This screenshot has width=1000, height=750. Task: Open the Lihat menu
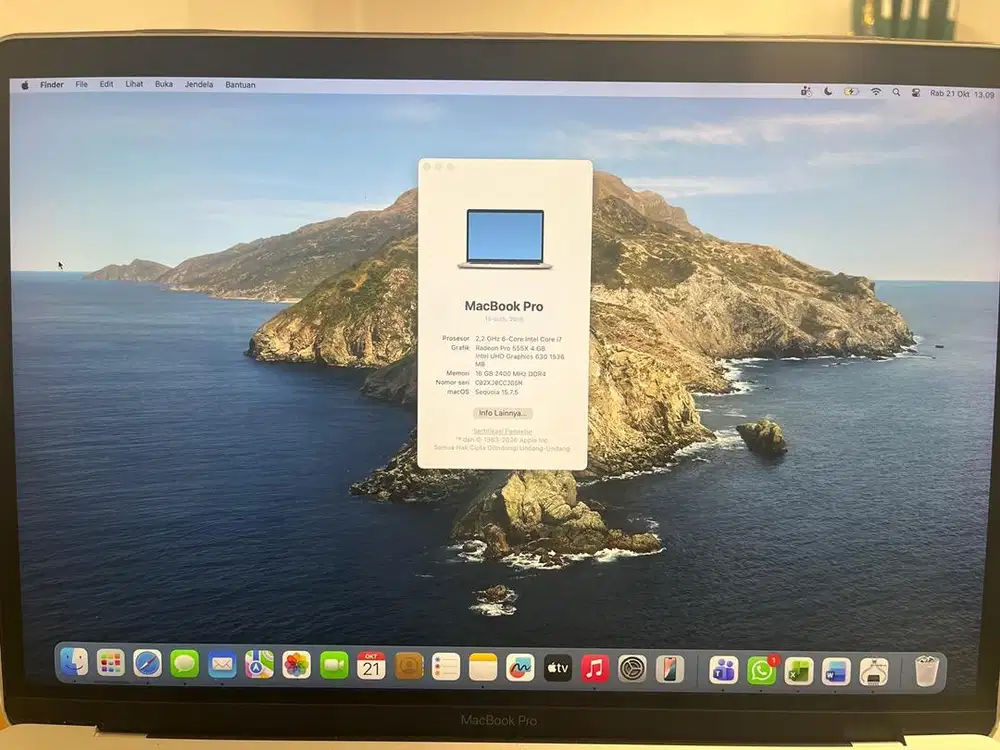point(134,84)
